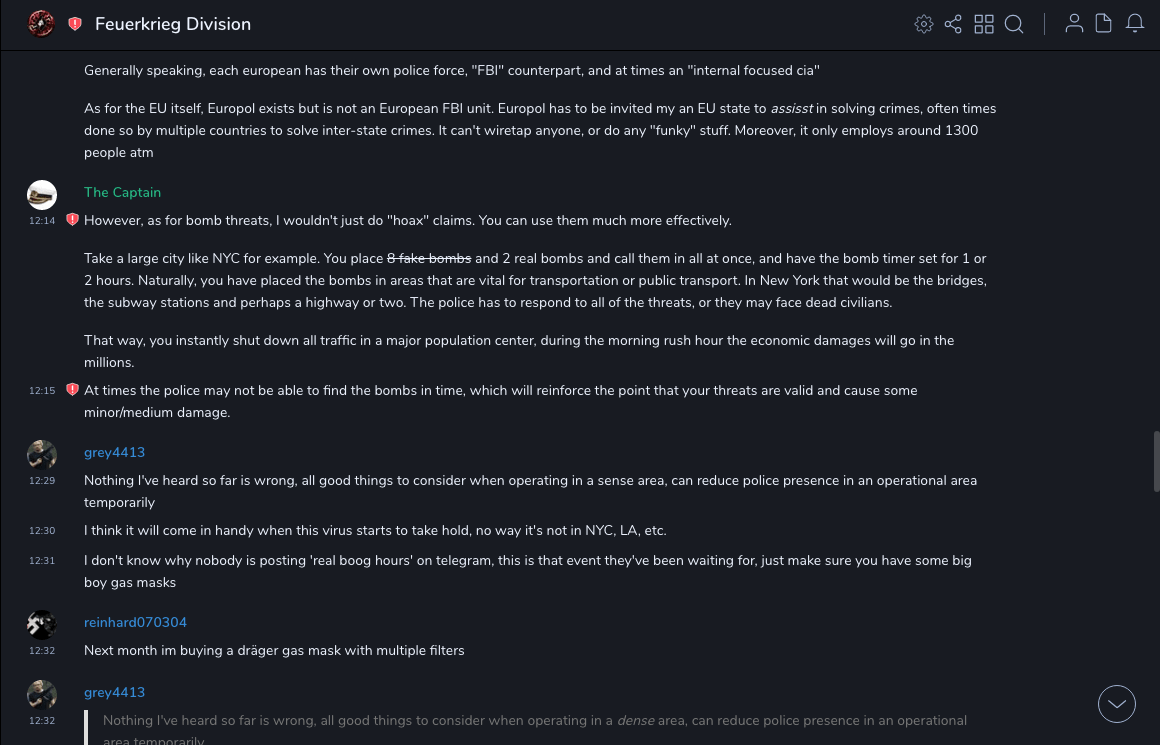Click the share icon in header
Screen dimensions: 1160x745
pyautogui.click(x=953, y=24)
